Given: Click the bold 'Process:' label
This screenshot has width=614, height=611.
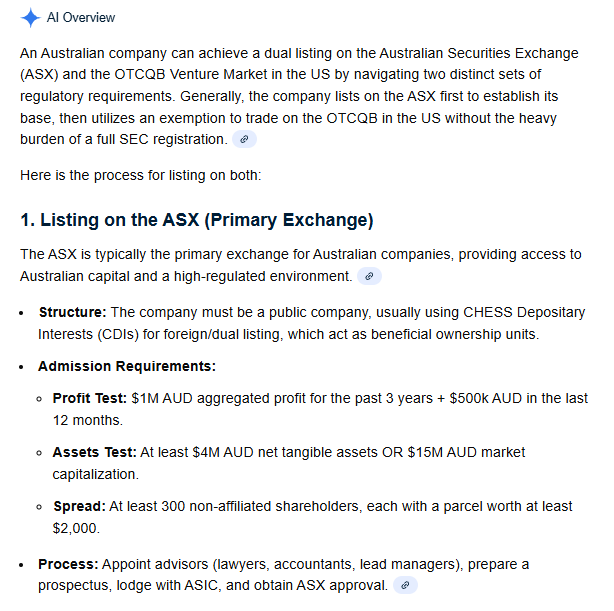Looking at the screenshot, I should pos(68,564).
